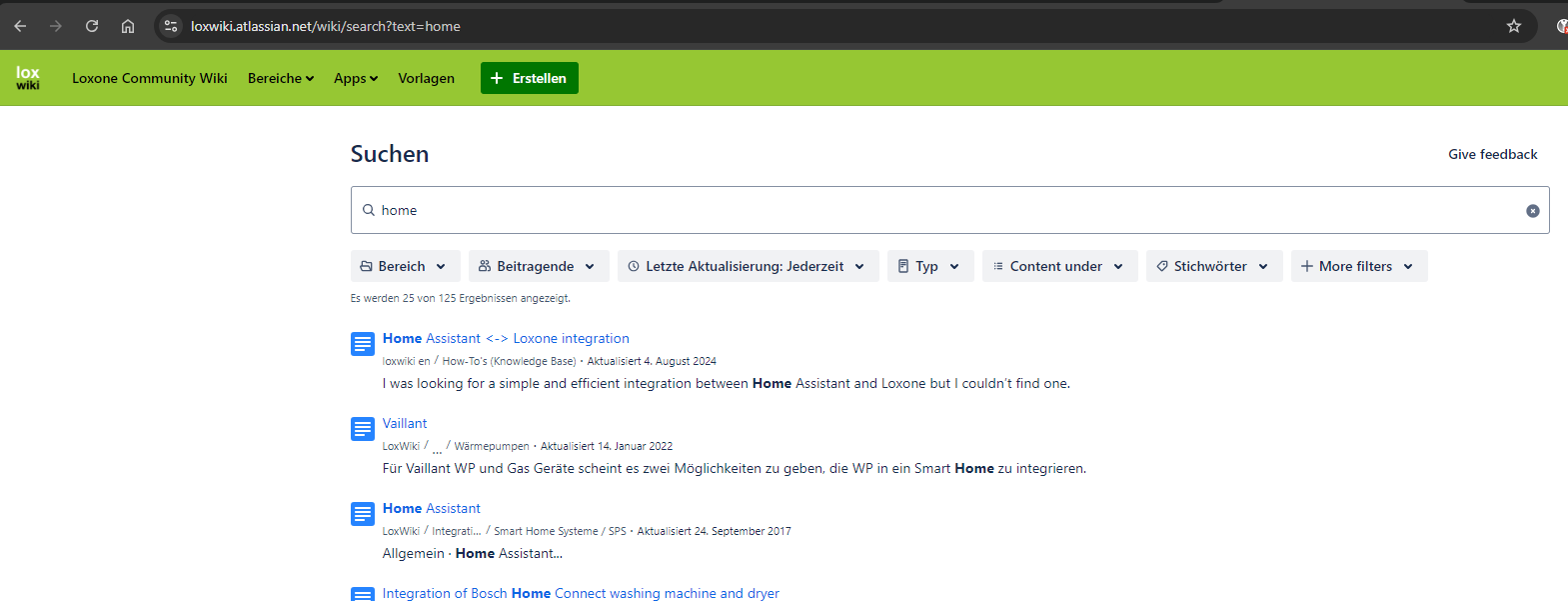Open the Bereiche dropdown menu
1568x601 pixels.
pos(281,78)
